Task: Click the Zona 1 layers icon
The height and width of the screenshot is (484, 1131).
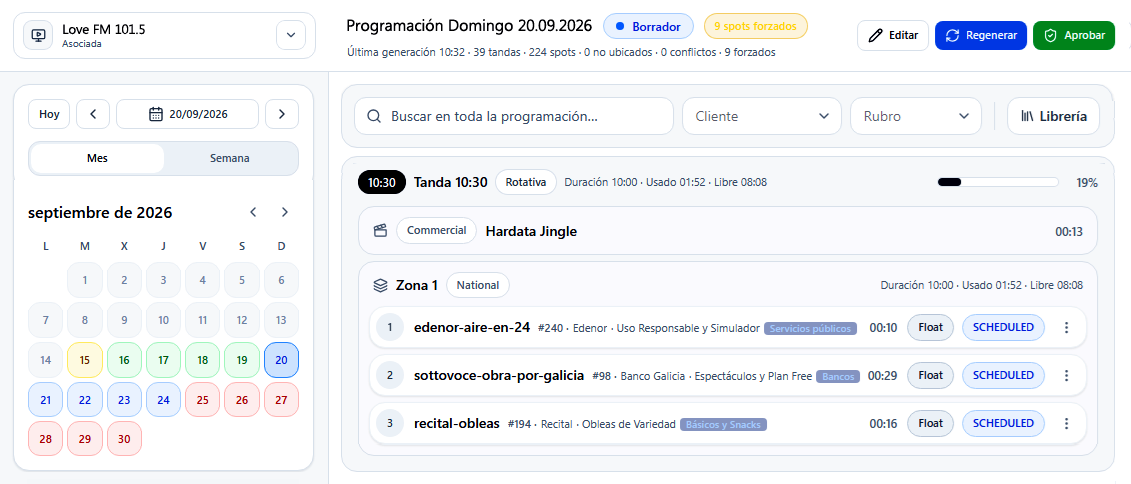Action: 381,285
